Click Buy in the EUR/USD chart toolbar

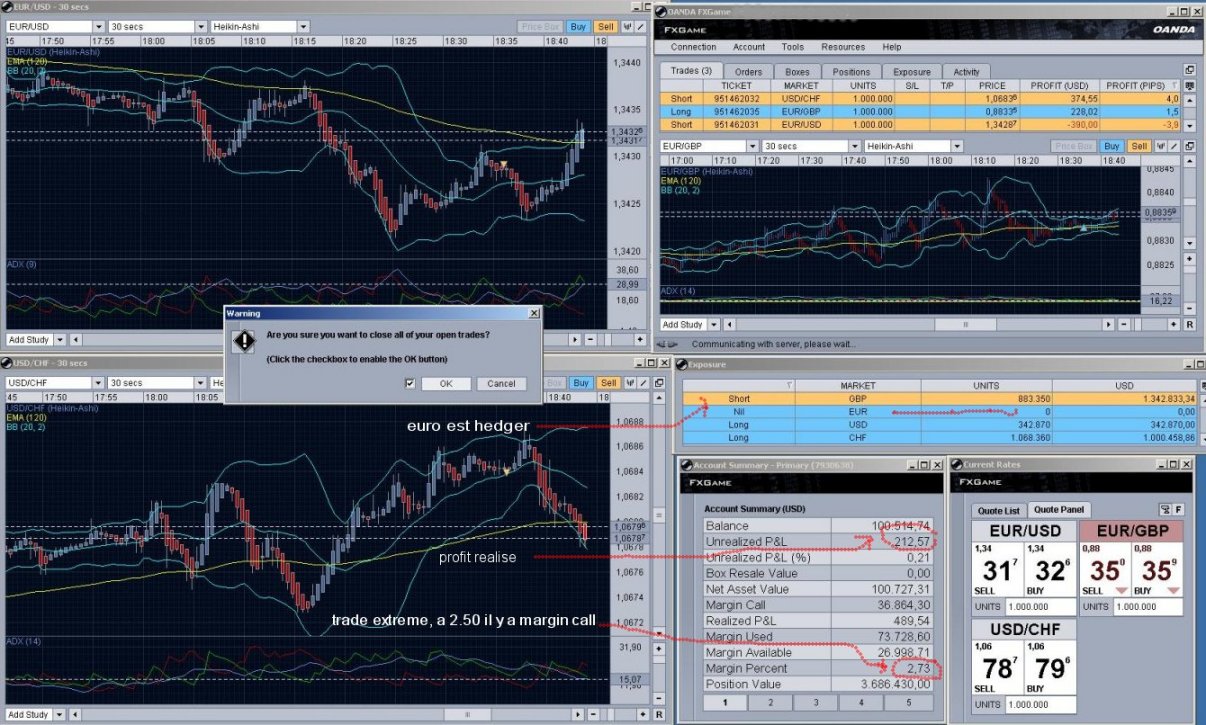pos(578,27)
